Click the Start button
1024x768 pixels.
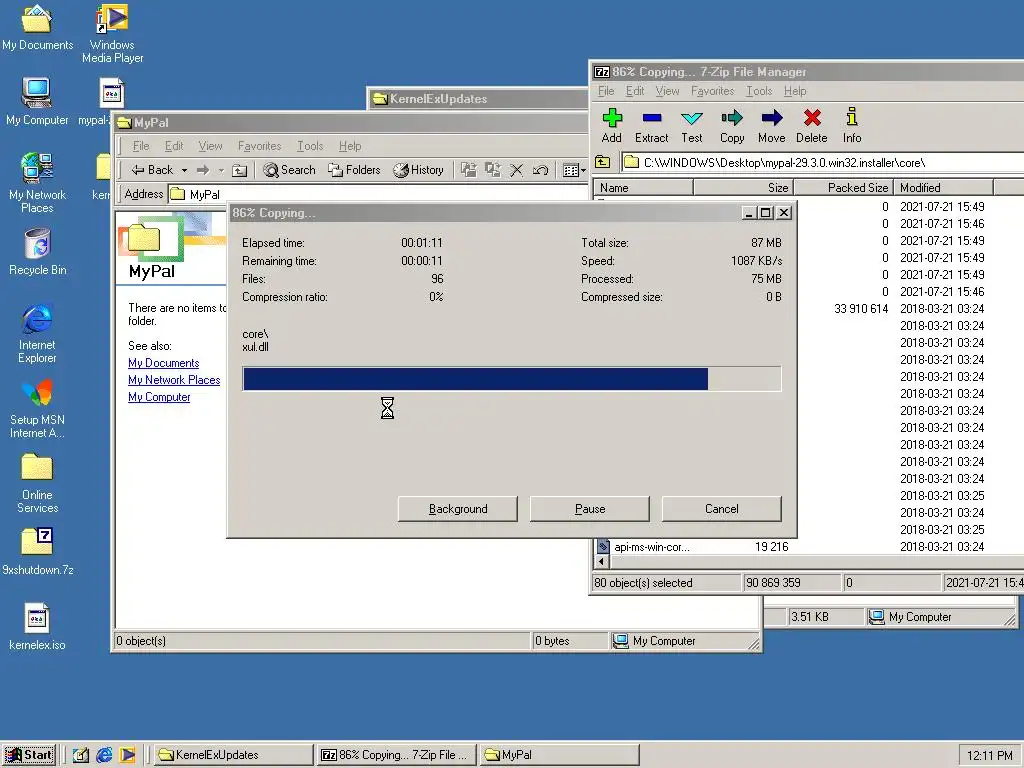pyautogui.click(x=29, y=755)
